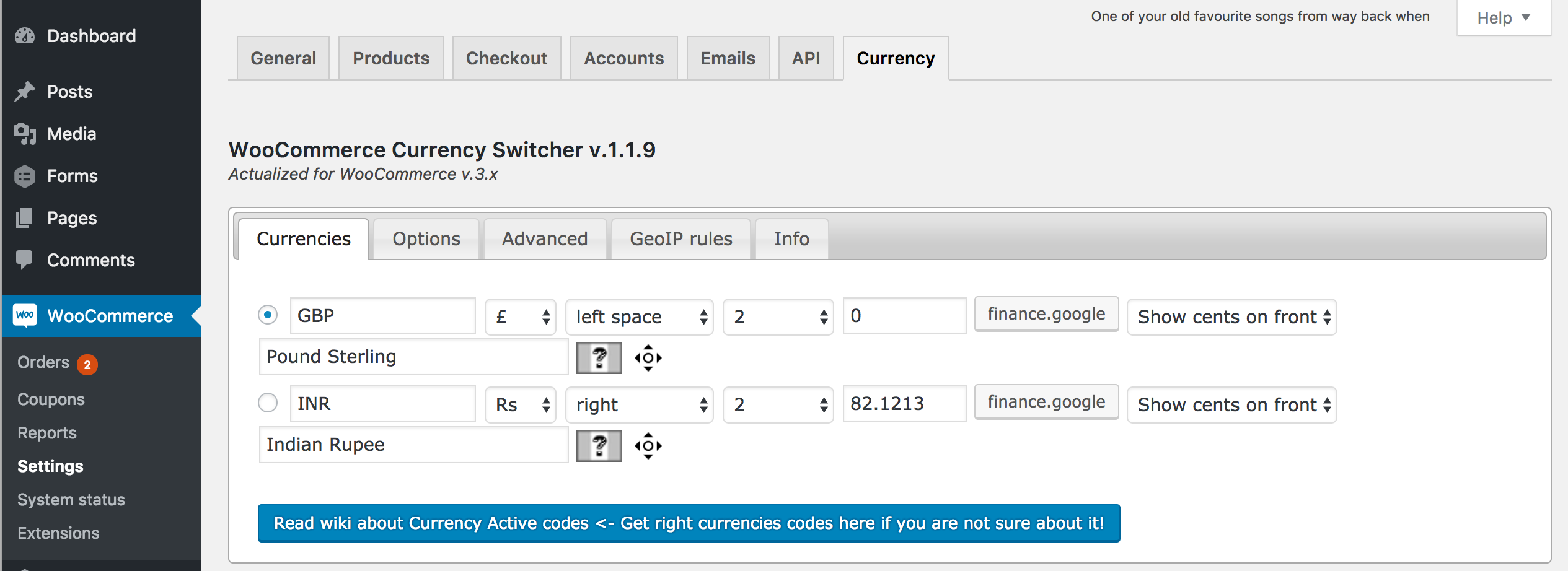Screen dimensions: 1568x571
Task: Click the move handle icon in the Indian Rupee row
Action: (648, 446)
